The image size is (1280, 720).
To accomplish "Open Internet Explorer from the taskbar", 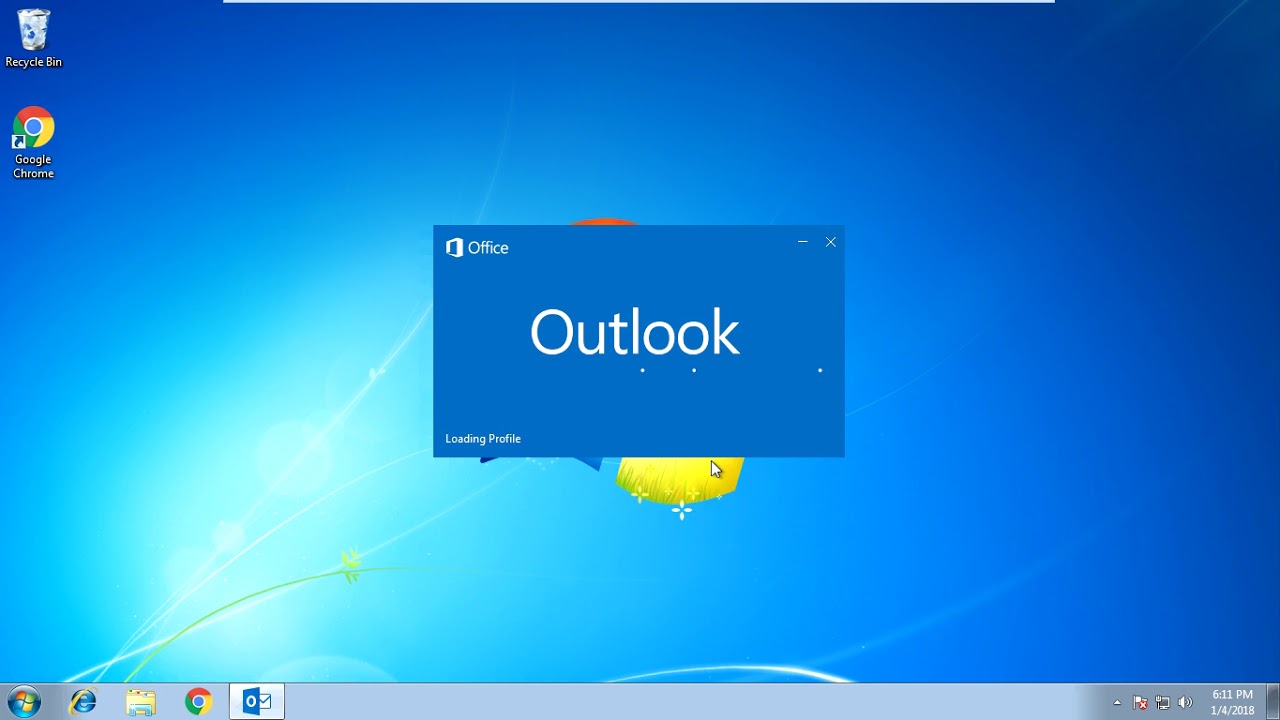I will tap(83, 702).
